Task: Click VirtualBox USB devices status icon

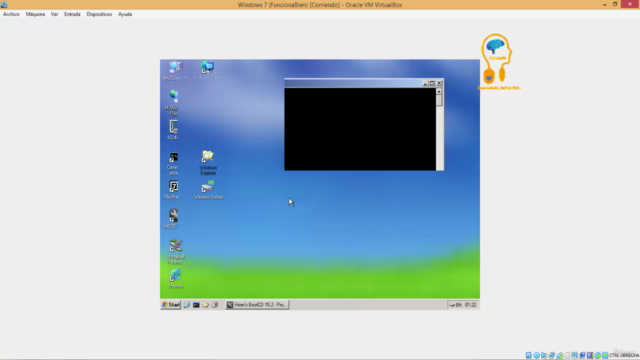Action: [560, 355]
